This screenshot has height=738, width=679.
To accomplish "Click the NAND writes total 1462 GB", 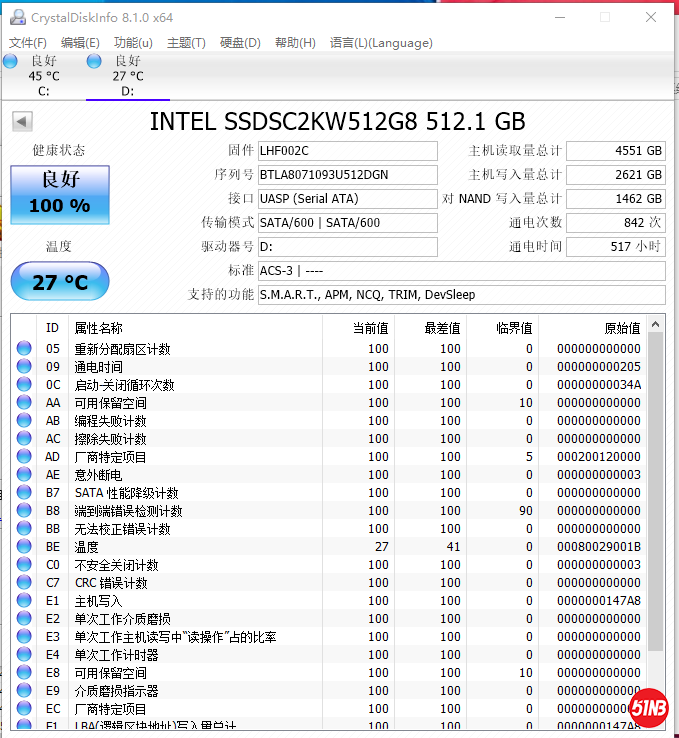I will pos(615,199).
